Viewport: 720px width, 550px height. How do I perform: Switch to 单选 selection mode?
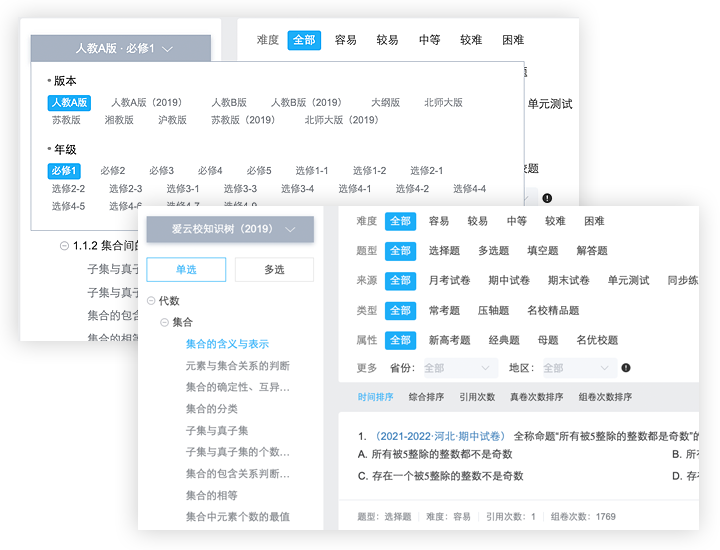tap(186, 269)
